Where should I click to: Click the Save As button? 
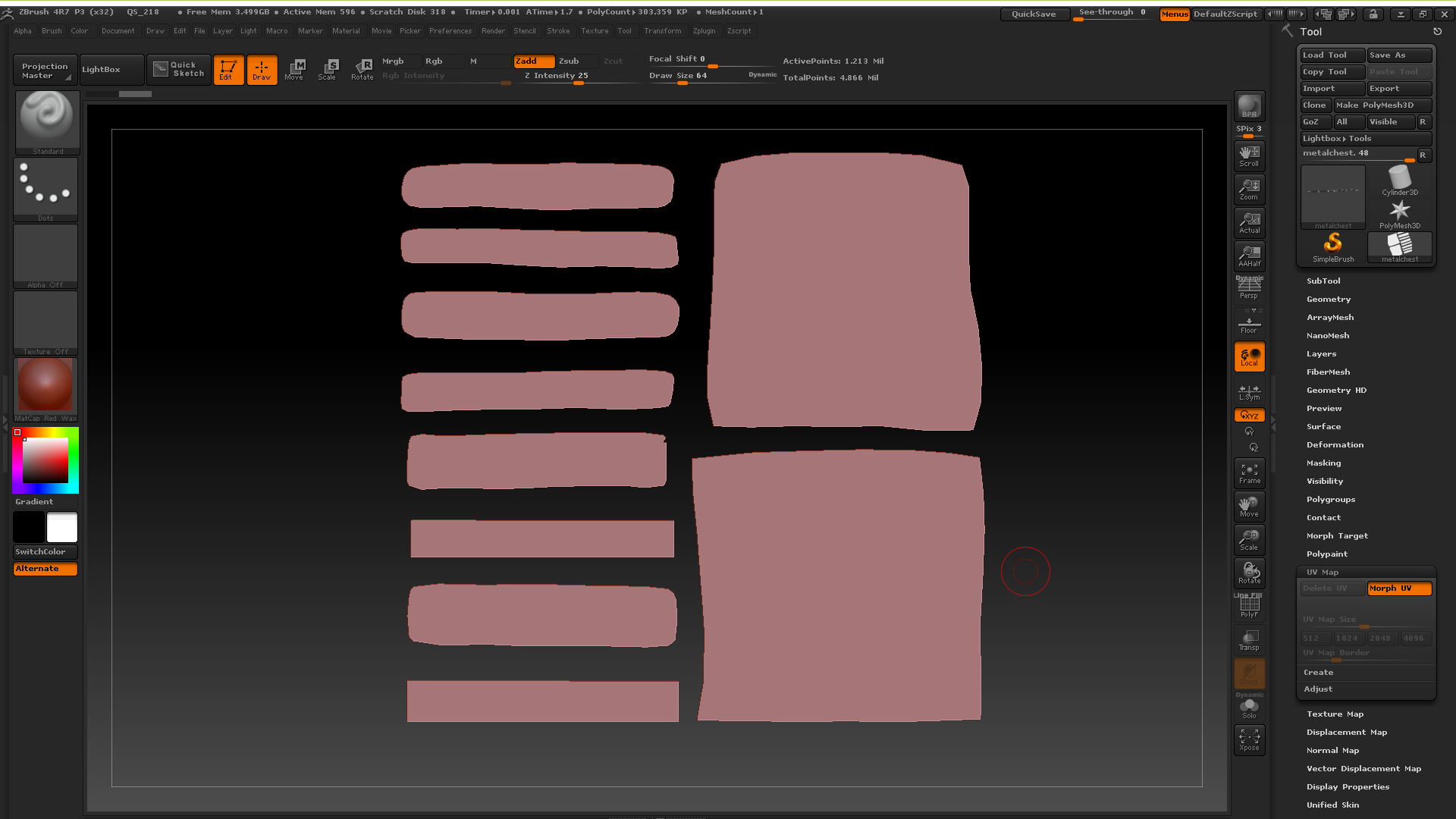click(1399, 55)
